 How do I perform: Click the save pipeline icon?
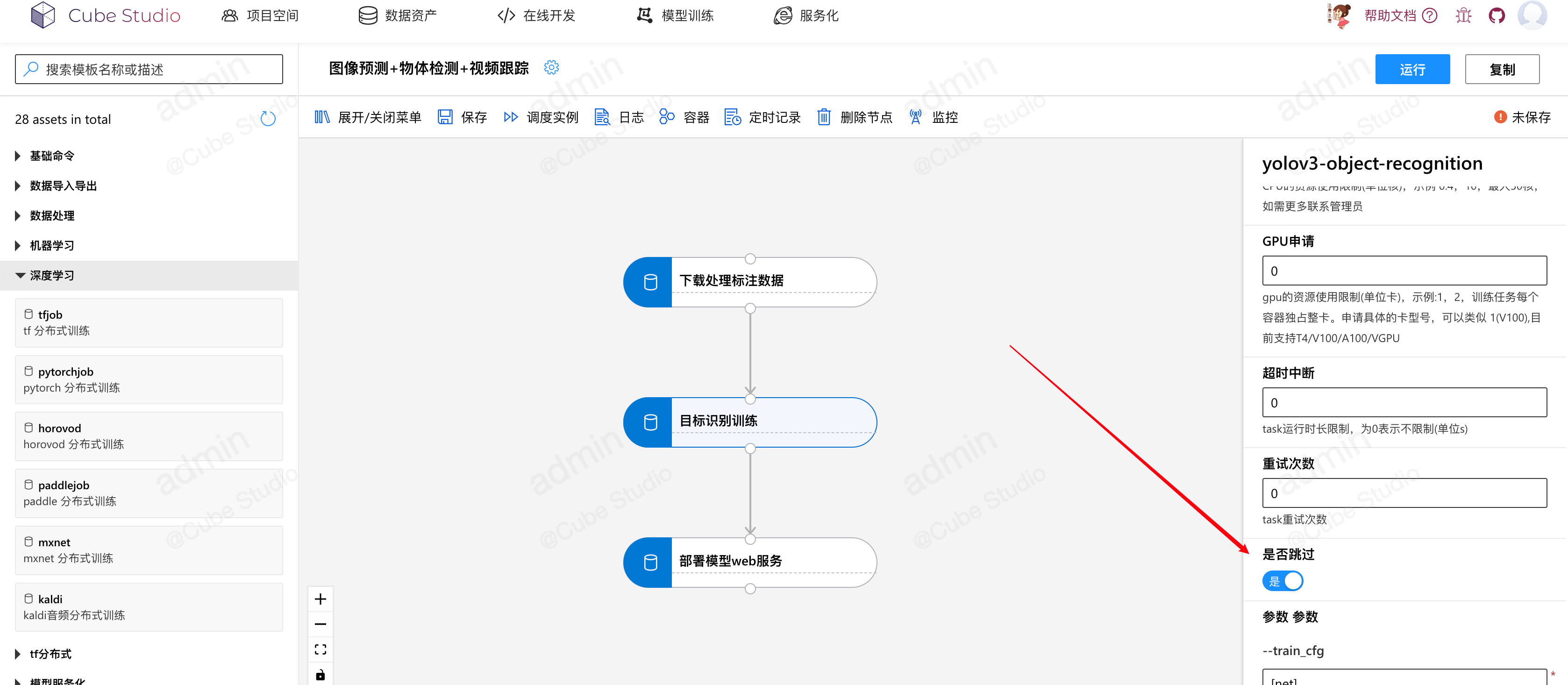point(445,117)
